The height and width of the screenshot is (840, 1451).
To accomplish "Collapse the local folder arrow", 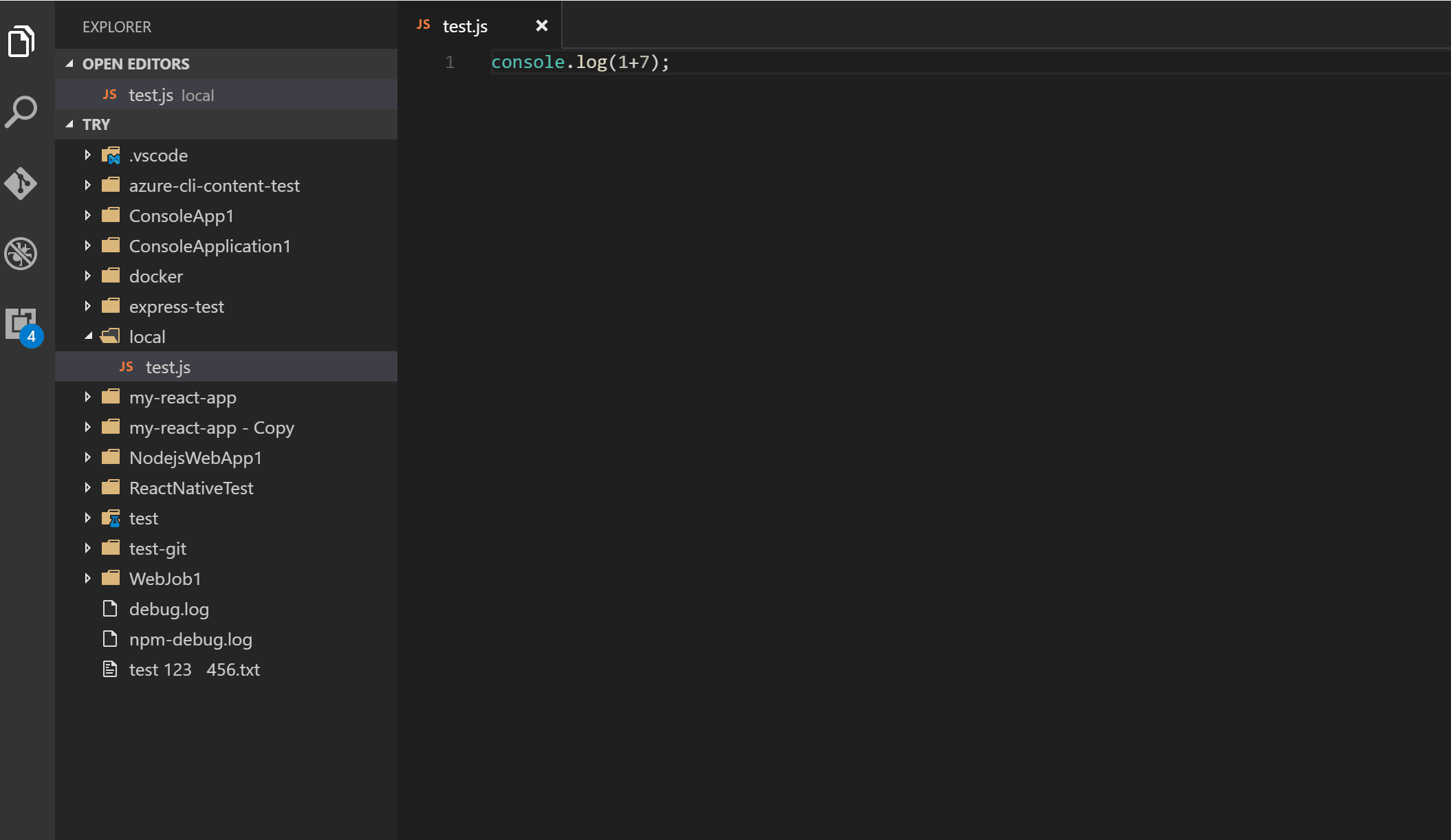I will click(88, 337).
